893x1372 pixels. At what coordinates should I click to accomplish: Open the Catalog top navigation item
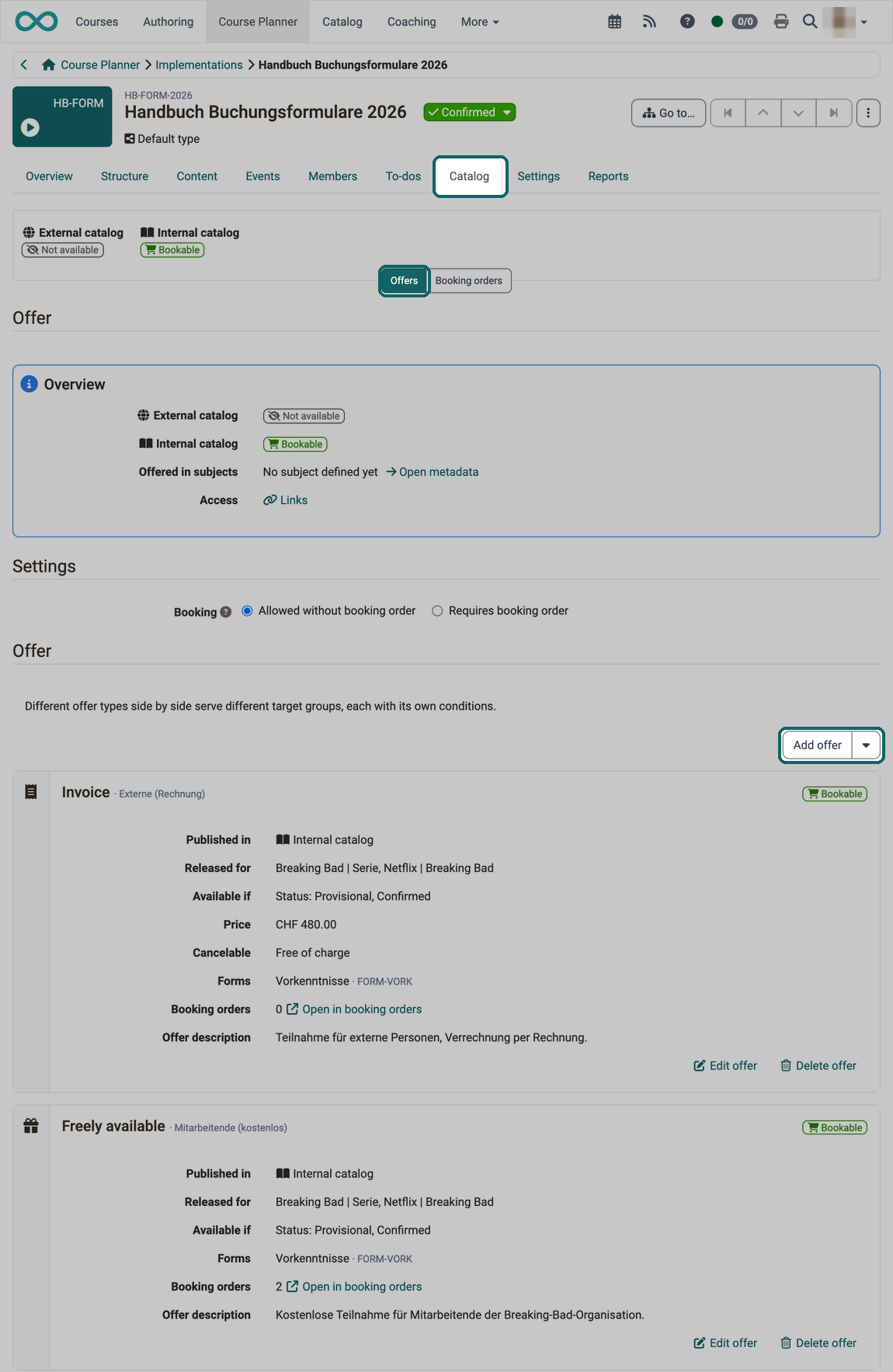[342, 22]
